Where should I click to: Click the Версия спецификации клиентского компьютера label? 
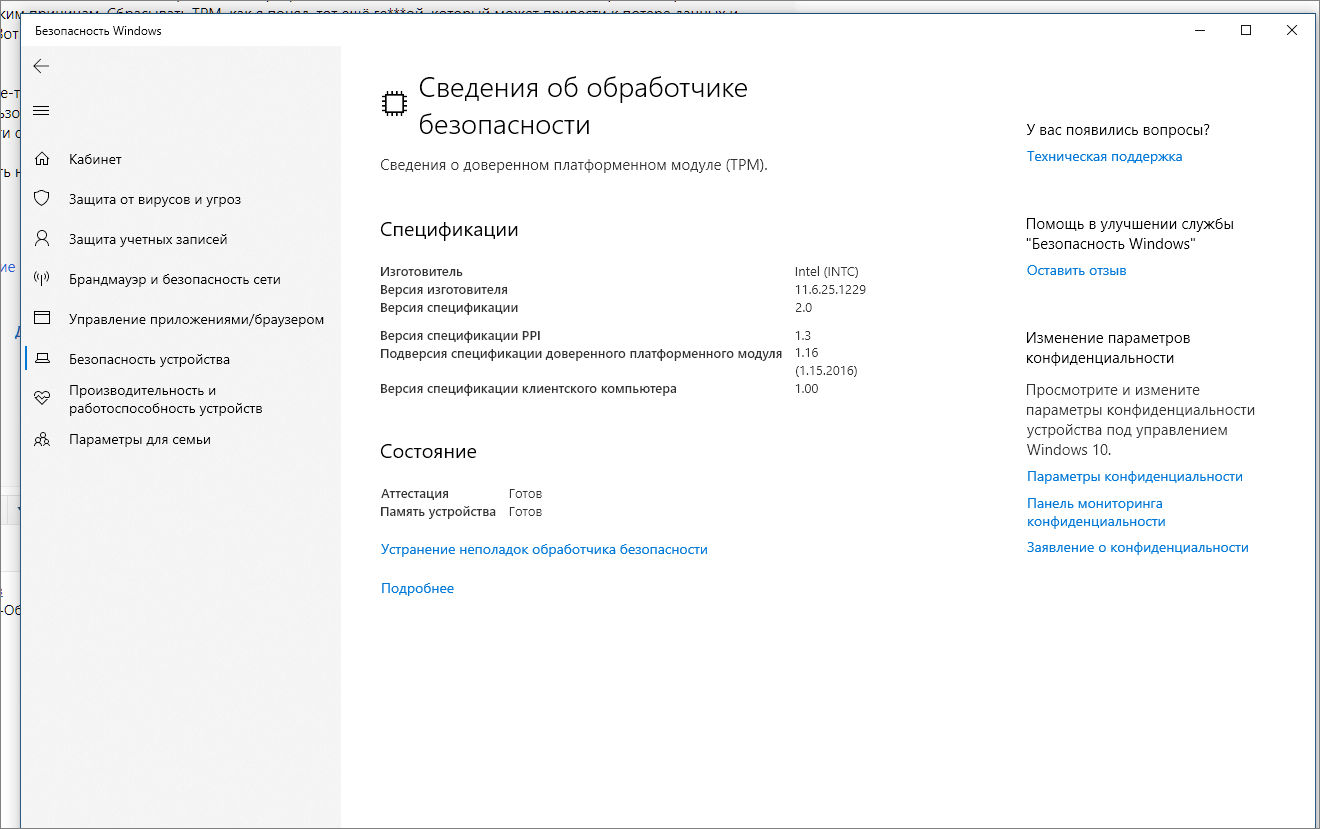point(528,388)
